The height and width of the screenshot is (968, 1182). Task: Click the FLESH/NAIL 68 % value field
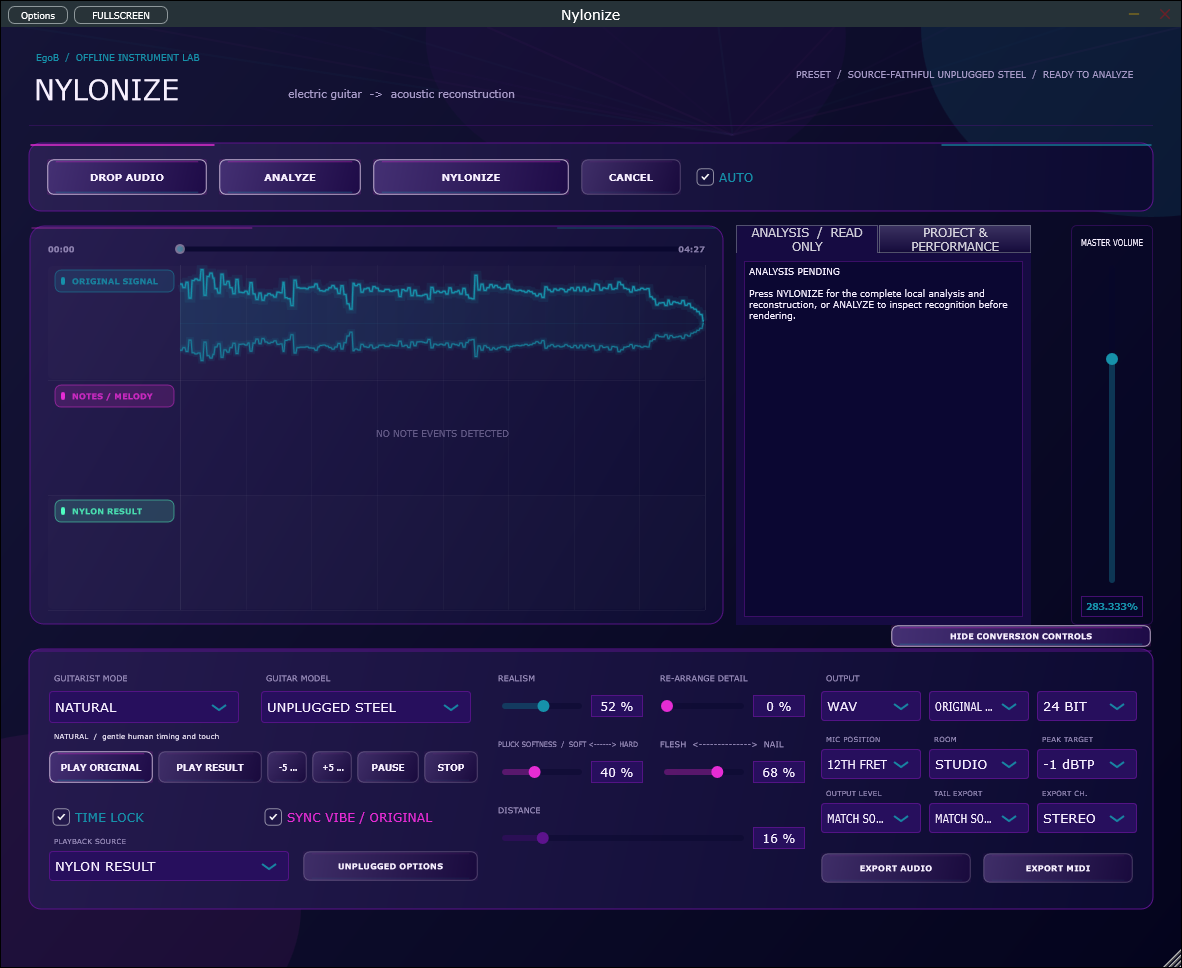(779, 772)
